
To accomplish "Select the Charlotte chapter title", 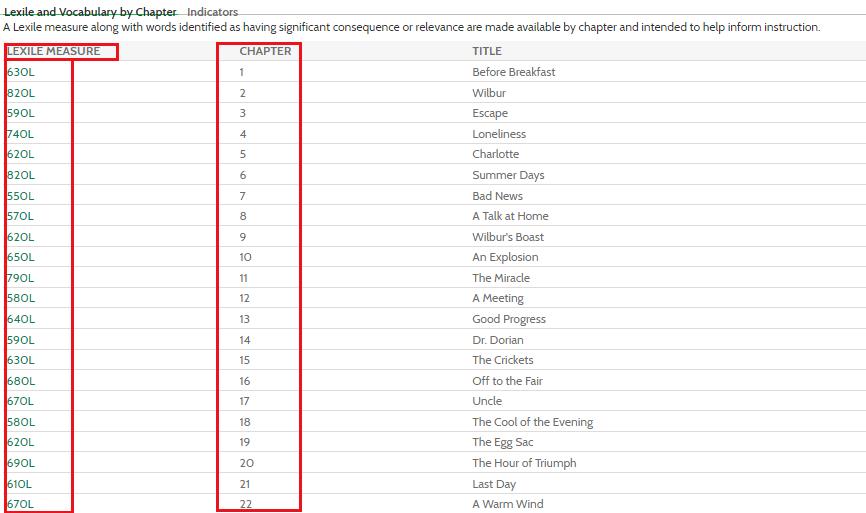I will (495, 154).
